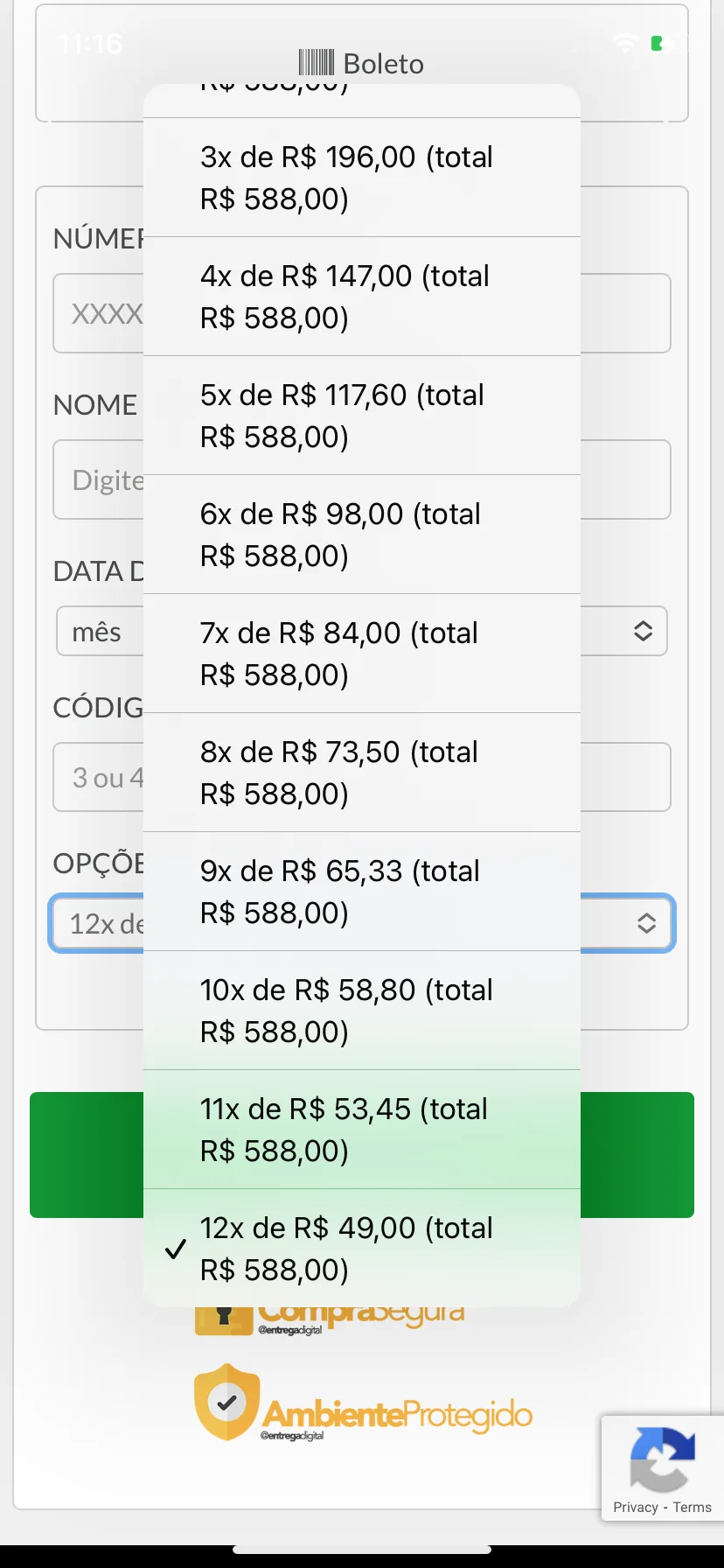
Task: Open the reCAPTCHA Privacy link
Action: (x=635, y=1507)
